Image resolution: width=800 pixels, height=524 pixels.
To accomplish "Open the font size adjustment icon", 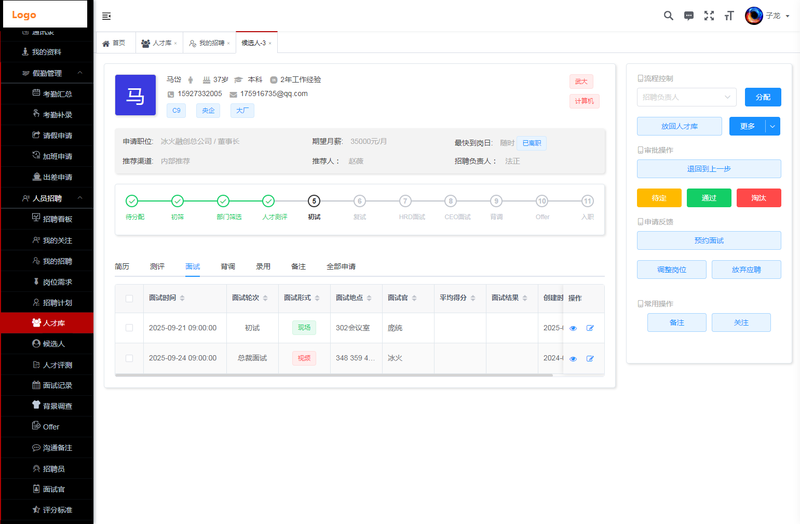I will [x=729, y=16].
